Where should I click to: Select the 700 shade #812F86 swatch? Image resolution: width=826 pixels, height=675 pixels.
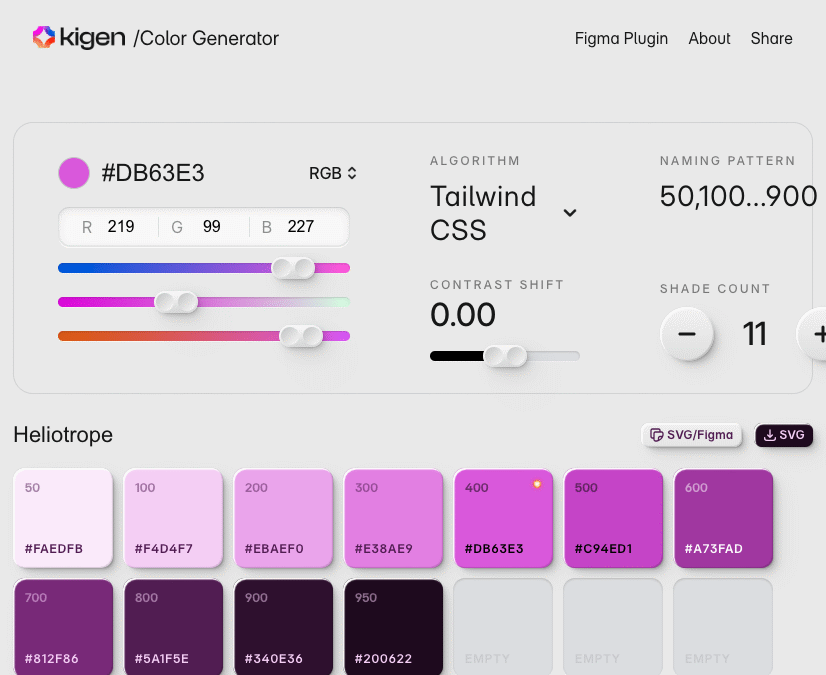click(63, 627)
